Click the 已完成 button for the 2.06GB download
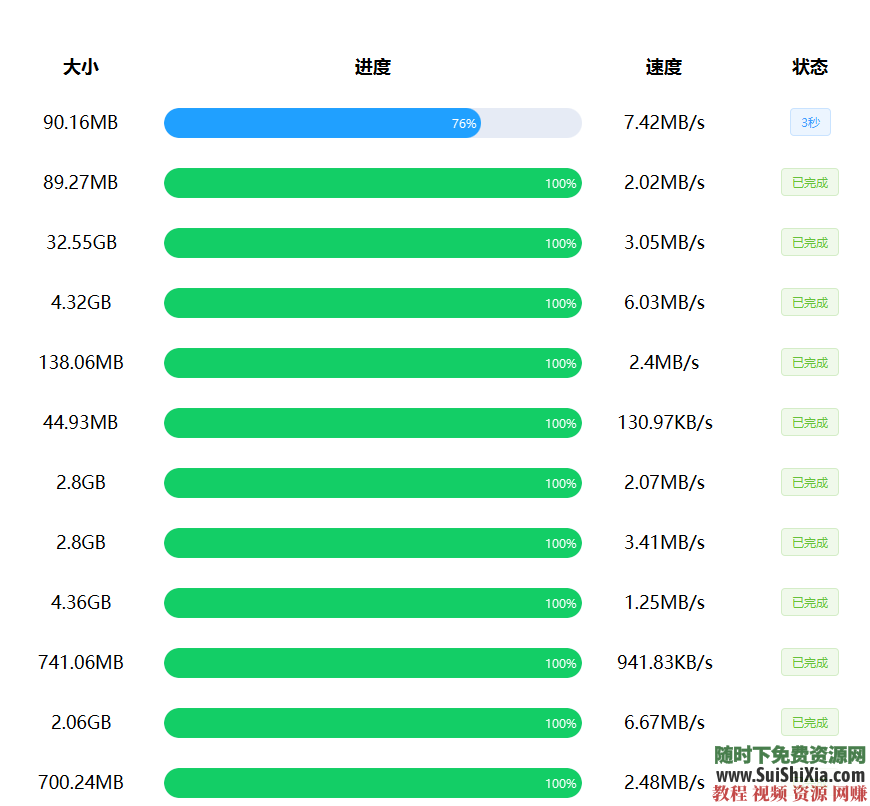Image resolution: width=870 pixels, height=806 pixels. pos(809,722)
